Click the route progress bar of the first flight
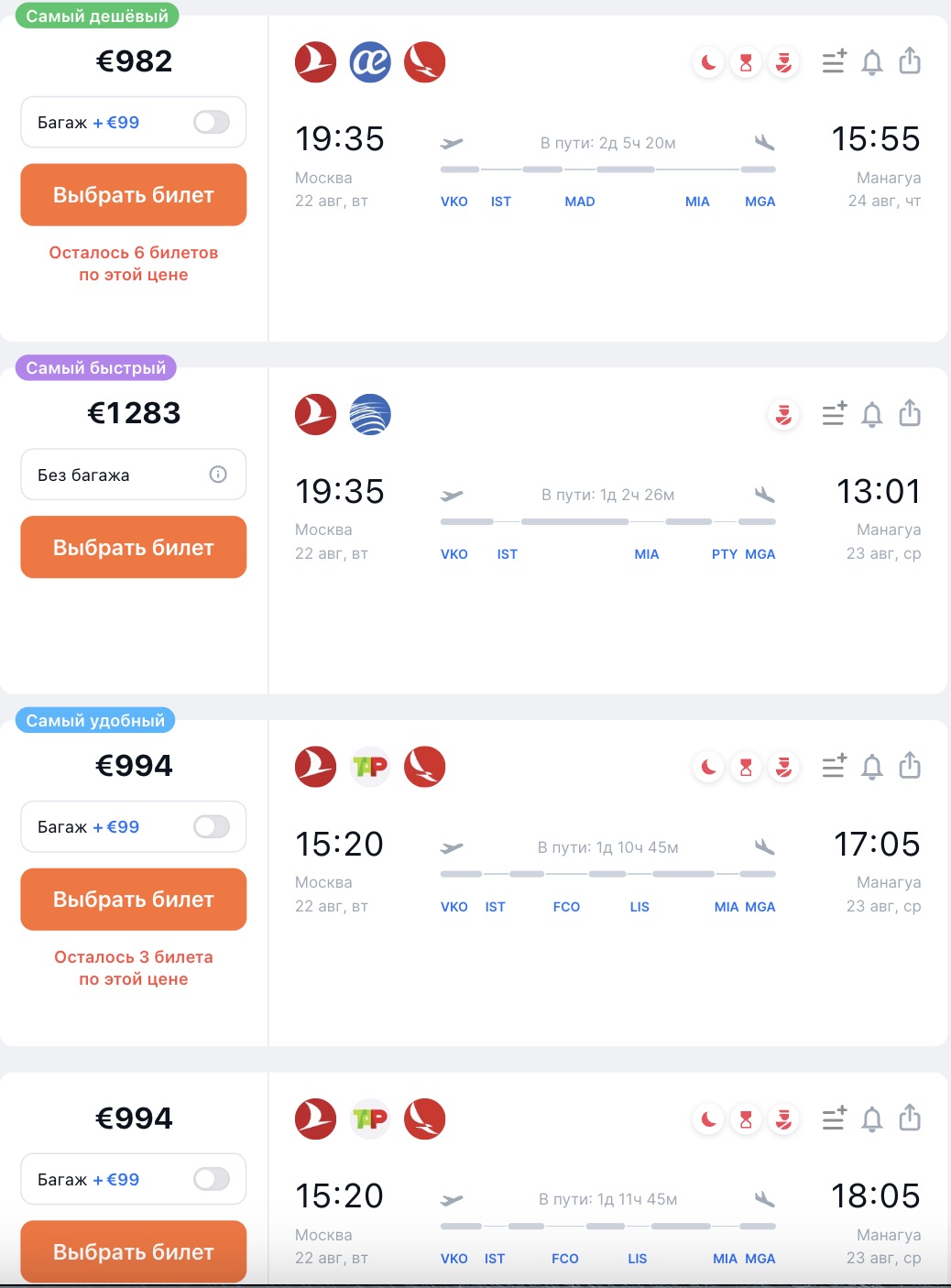Screen dimensions: 951x1288 coord(607,169)
